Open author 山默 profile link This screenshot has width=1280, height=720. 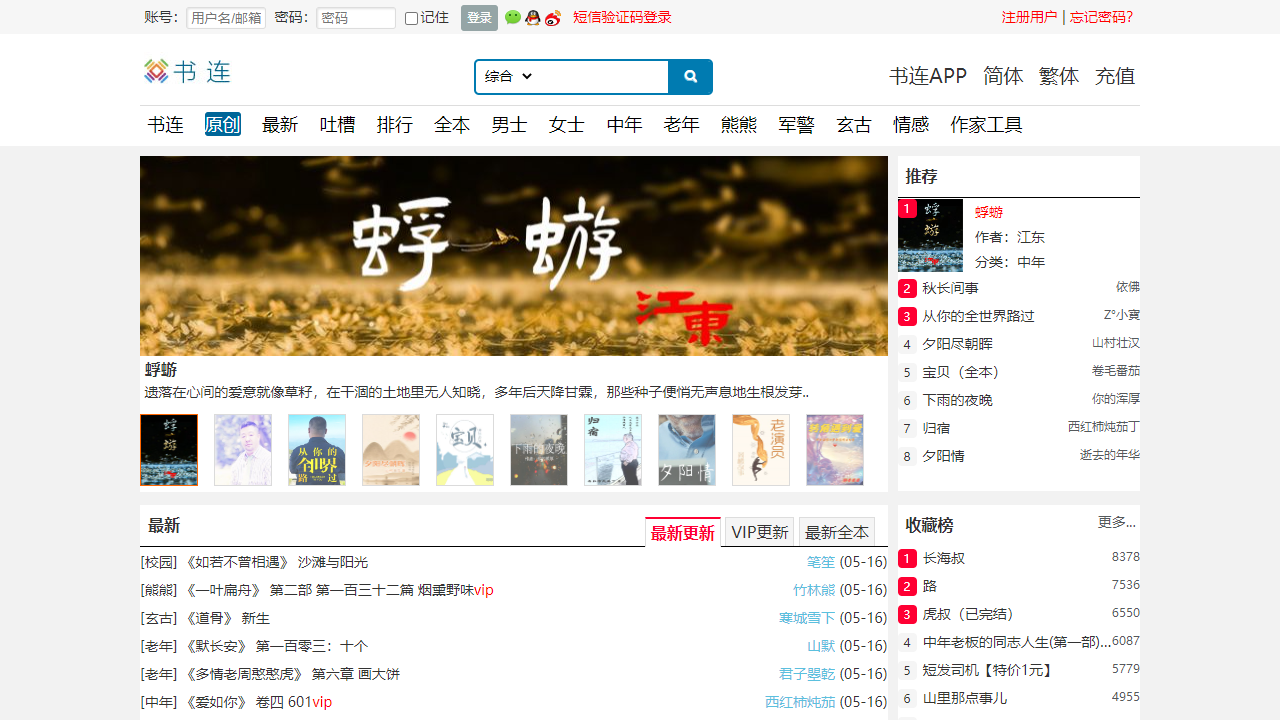click(x=821, y=646)
